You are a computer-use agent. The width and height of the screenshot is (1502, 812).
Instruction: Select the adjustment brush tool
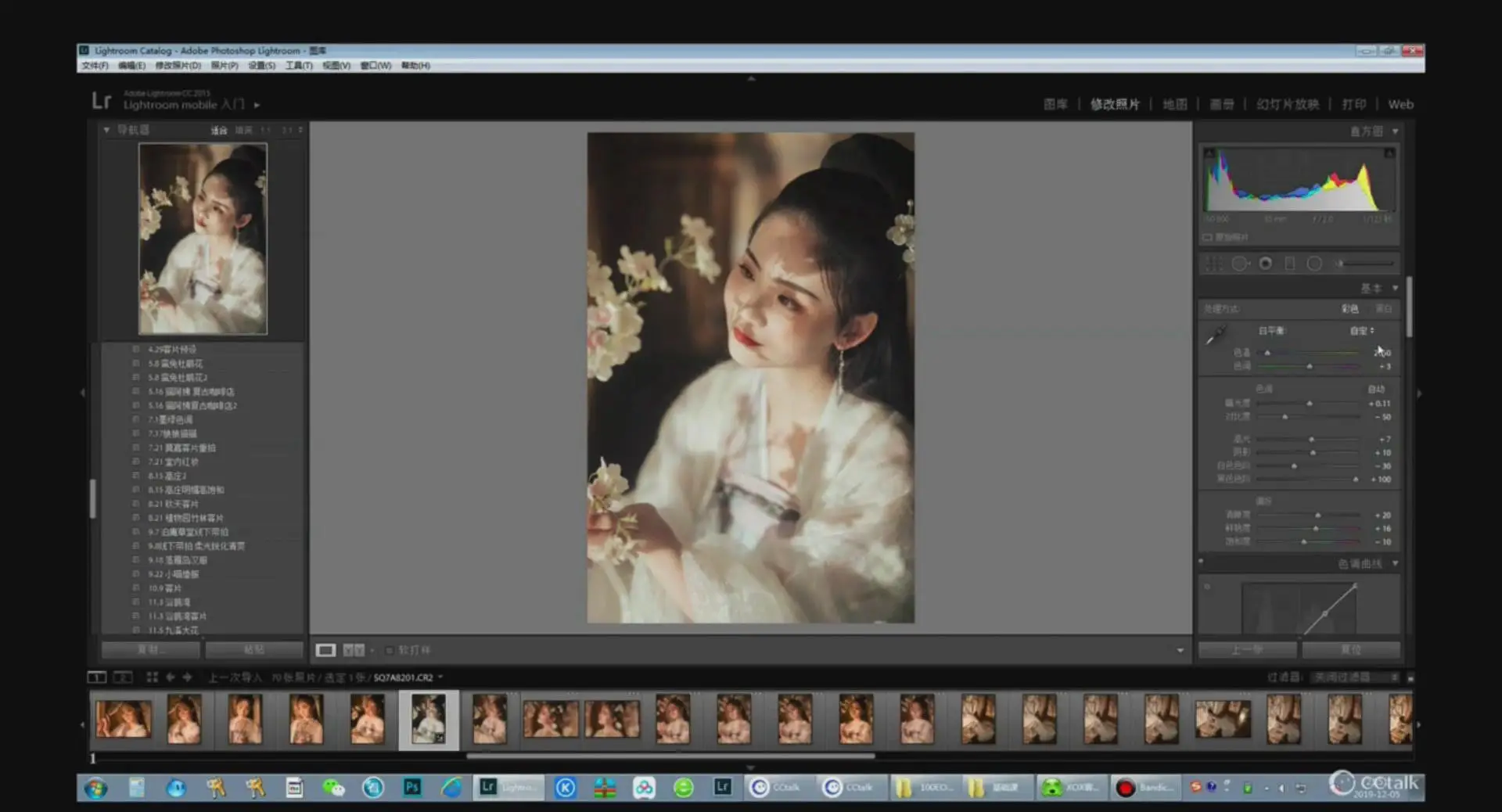click(1365, 264)
